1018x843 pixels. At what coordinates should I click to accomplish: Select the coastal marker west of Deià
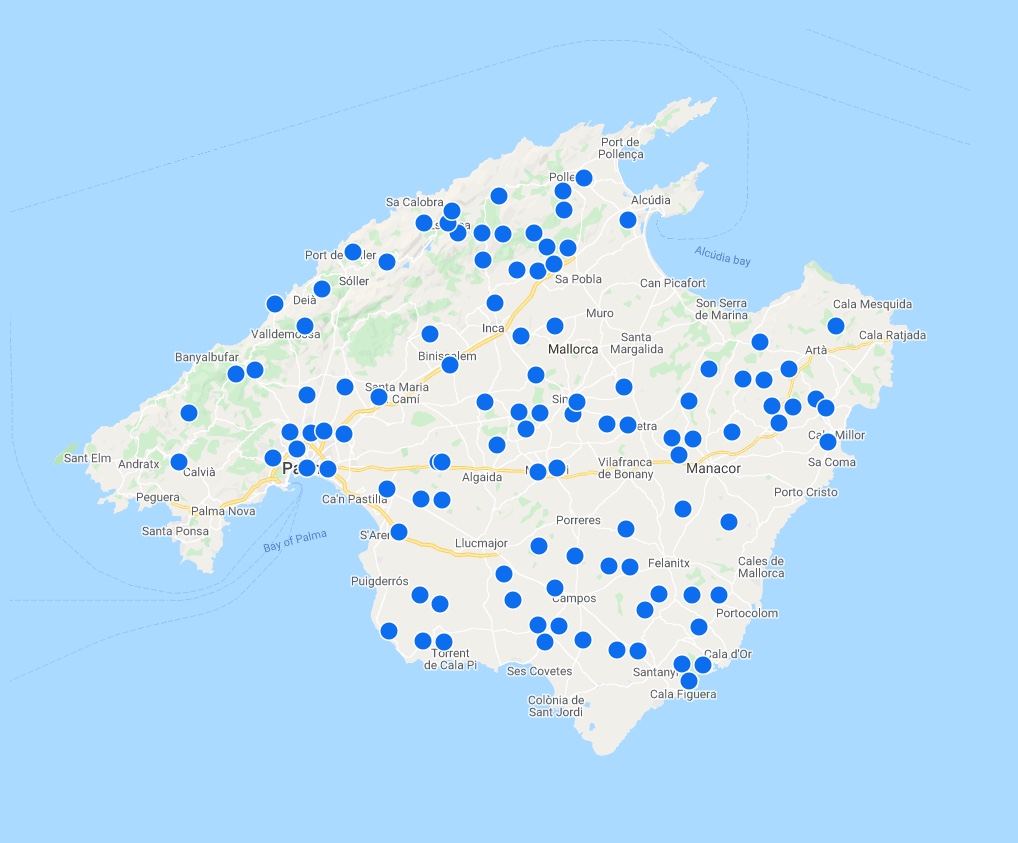[275, 304]
